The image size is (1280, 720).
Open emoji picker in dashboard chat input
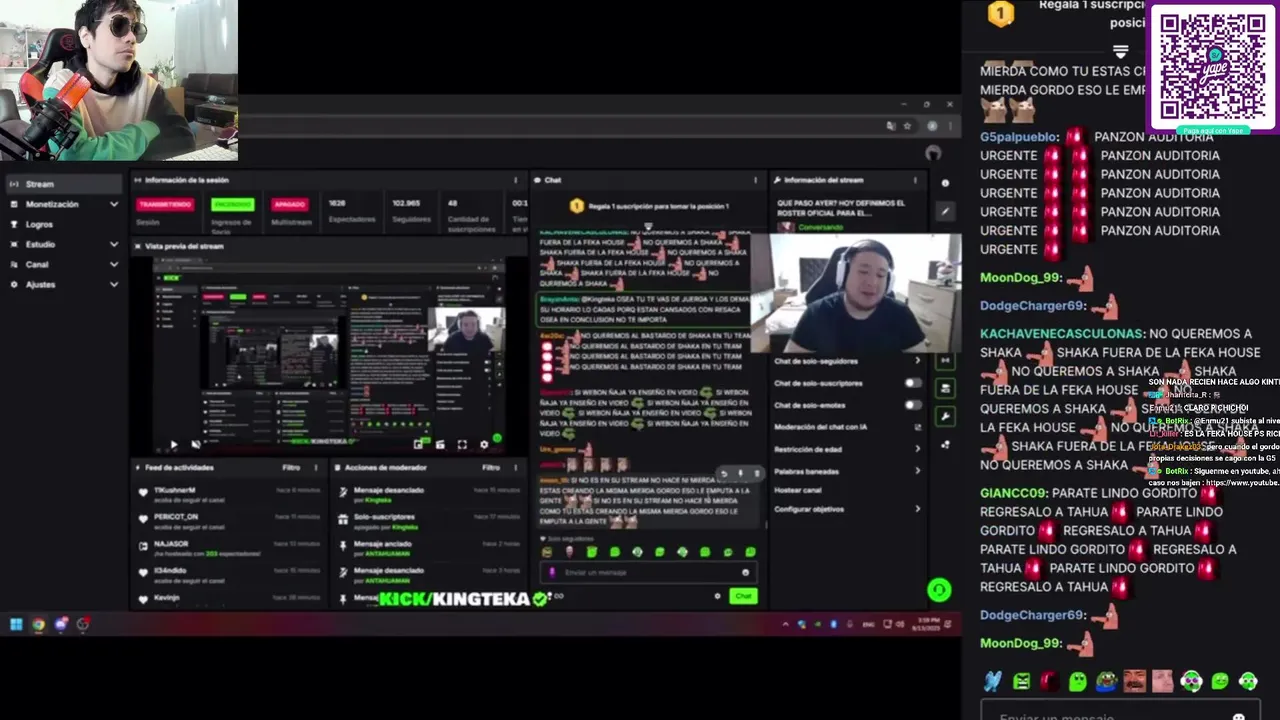click(x=745, y=572)
